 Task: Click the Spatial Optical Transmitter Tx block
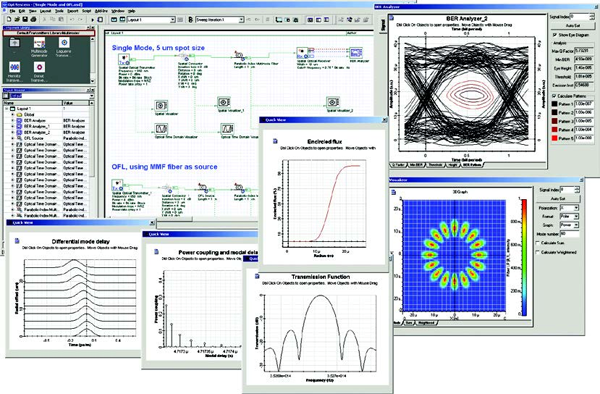[x=125, y=59]
